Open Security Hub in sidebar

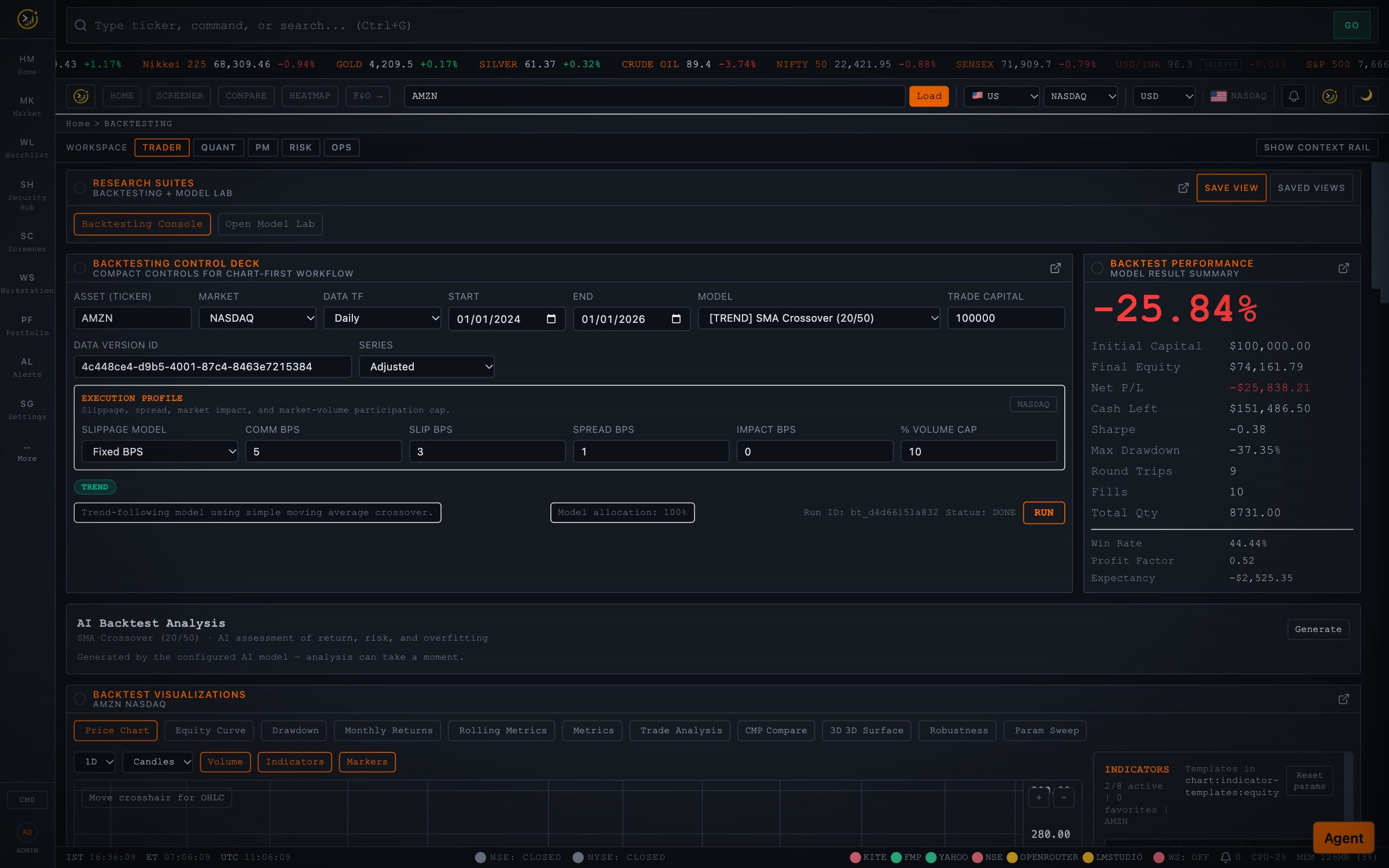pyautogui.click(x=27, y=195)
